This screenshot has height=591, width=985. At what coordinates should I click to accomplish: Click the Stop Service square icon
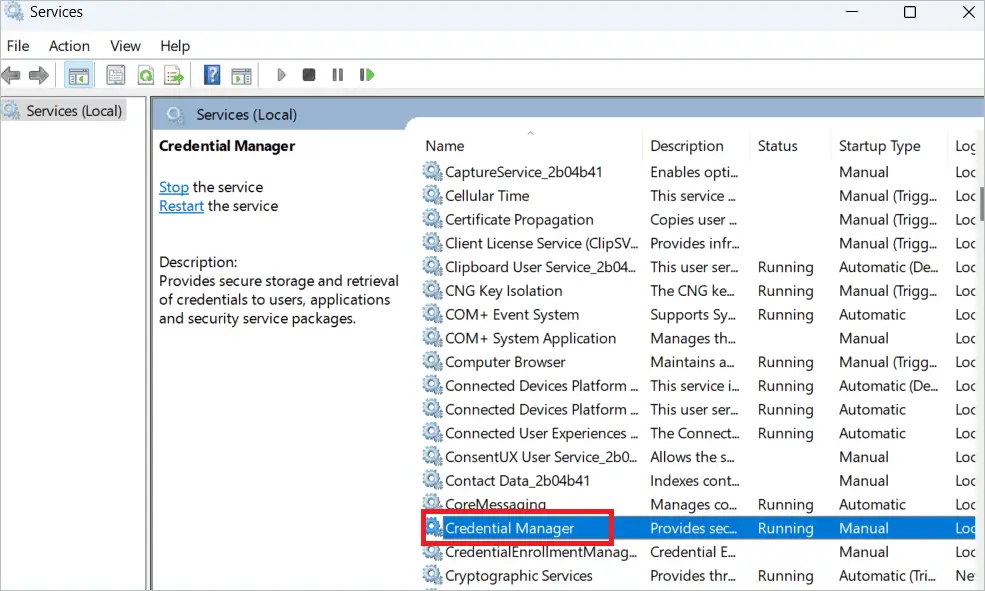click(309, 75)
